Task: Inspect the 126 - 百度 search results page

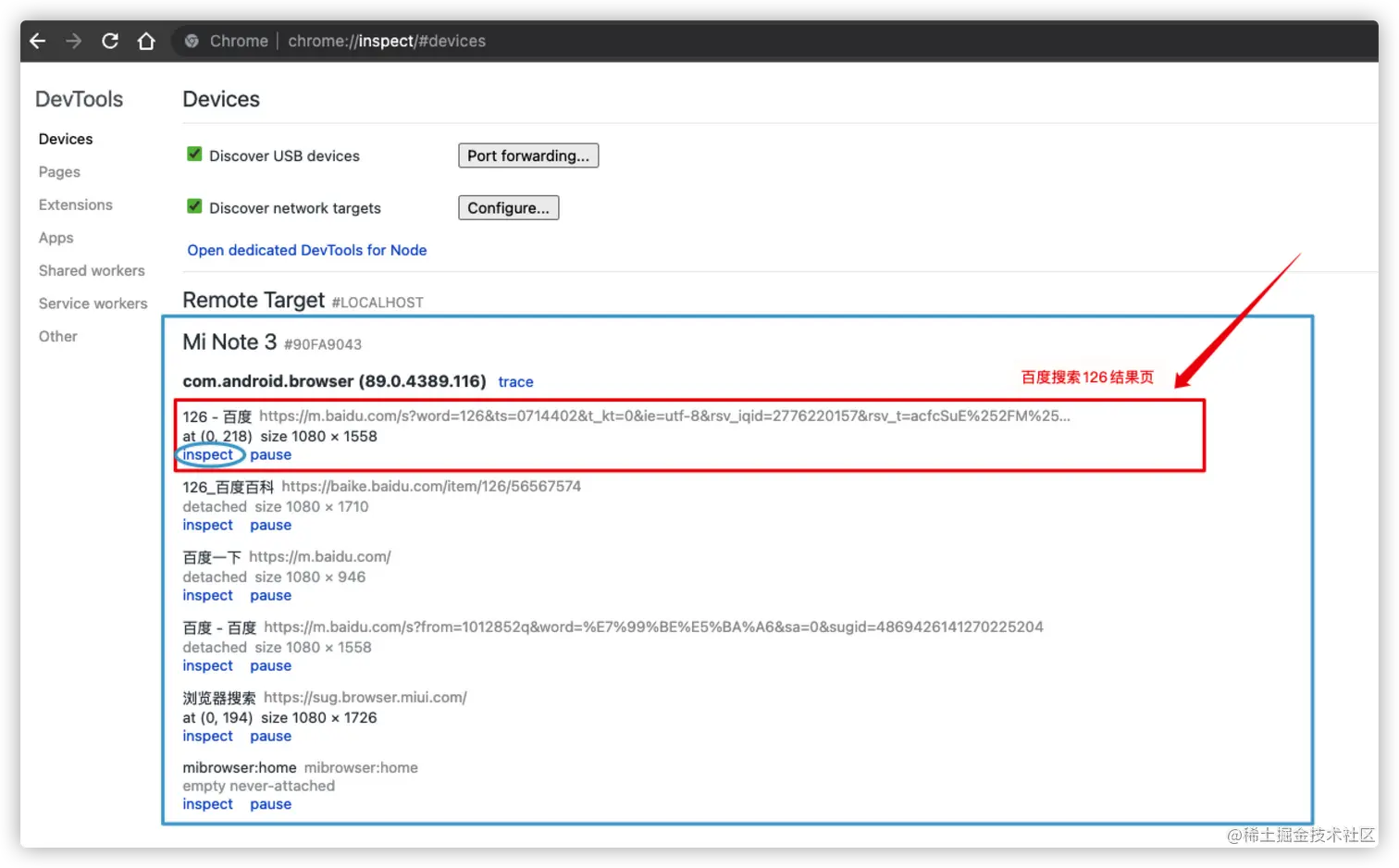Action: (x=208, y=454)
